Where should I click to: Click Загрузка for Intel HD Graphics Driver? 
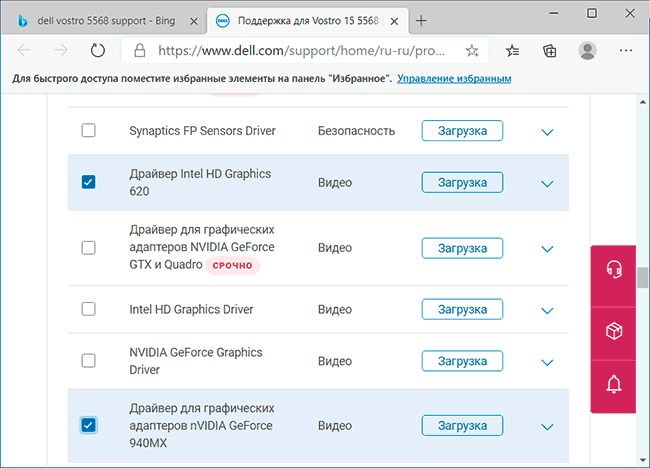point(462,309)
